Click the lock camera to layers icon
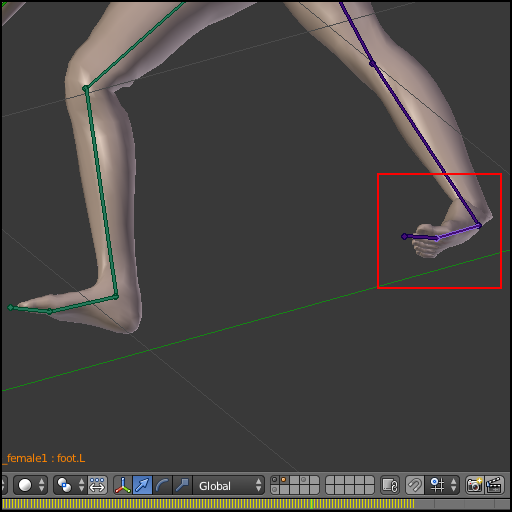The width and height of the screenshot is (512, 512). (390, 485)
